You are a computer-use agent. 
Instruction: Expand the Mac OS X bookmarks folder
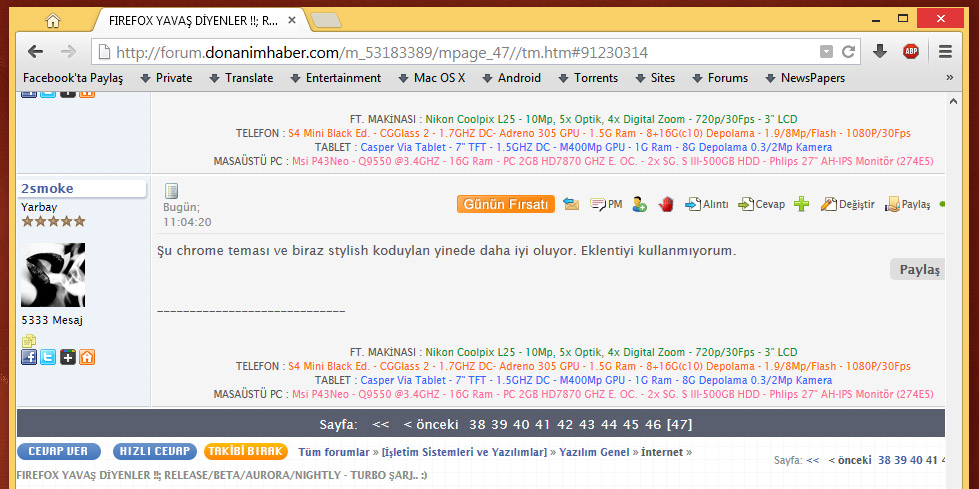431,78
